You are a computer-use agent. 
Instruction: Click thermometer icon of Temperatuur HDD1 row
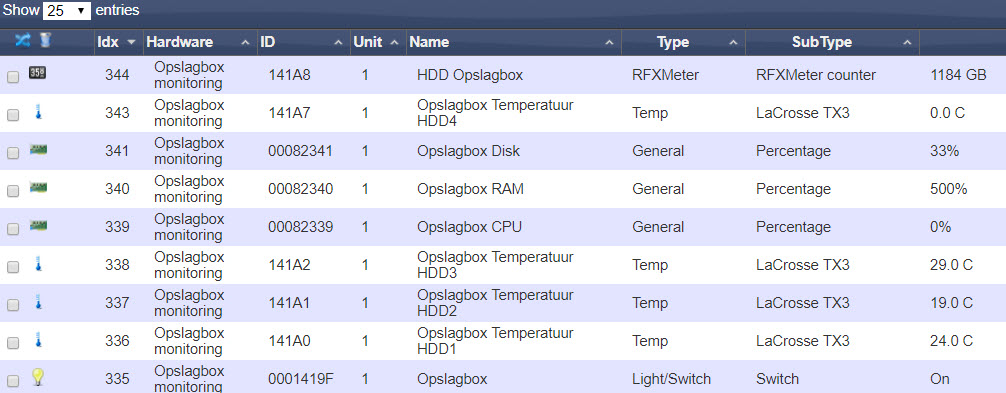(38, 340)
